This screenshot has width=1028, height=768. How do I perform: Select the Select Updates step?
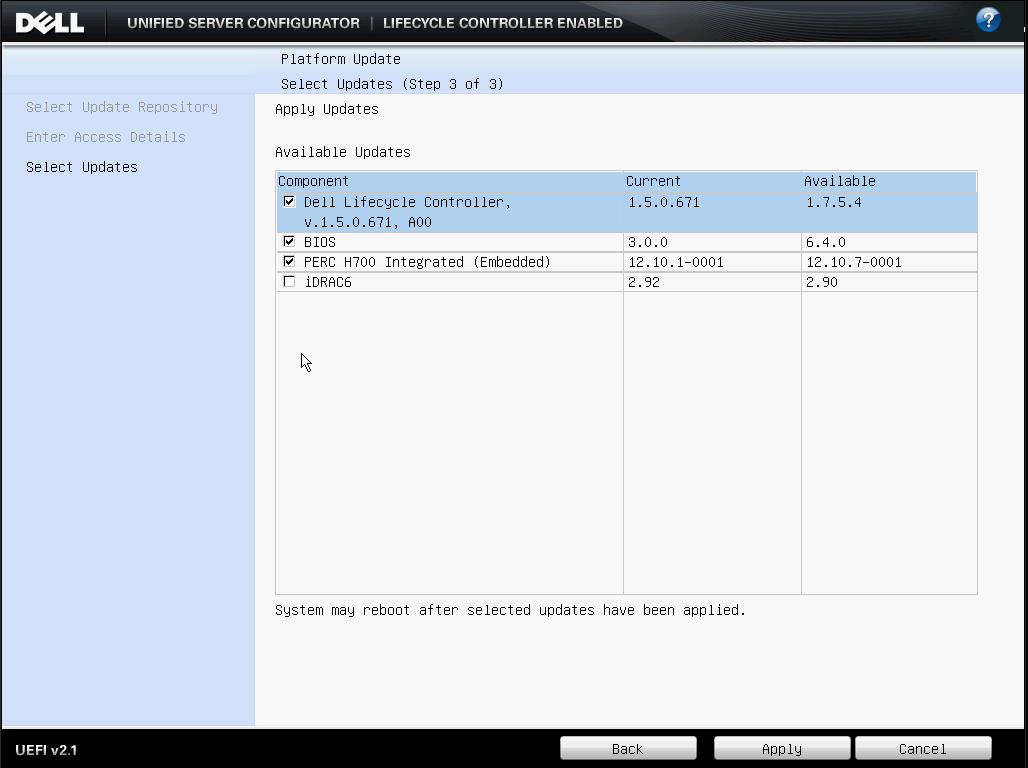(x=82, y=167)
